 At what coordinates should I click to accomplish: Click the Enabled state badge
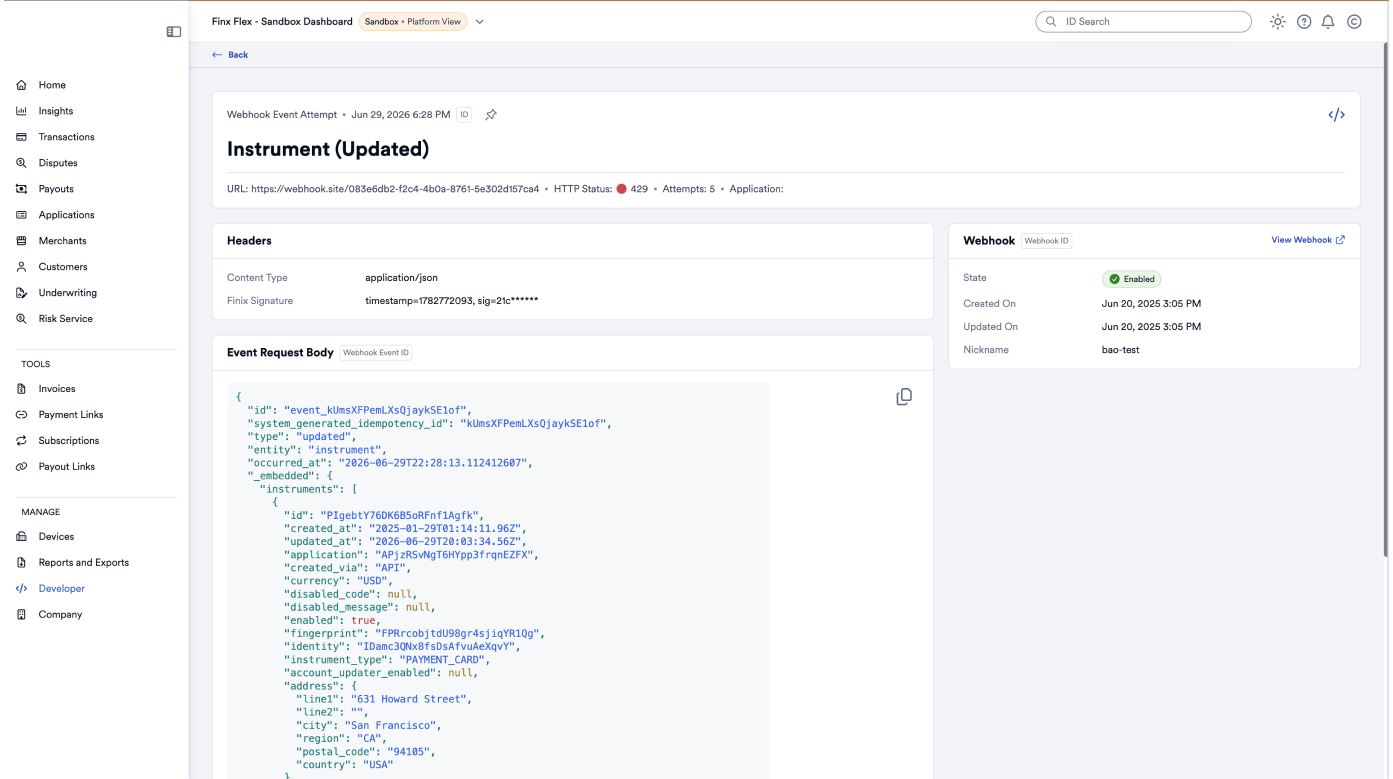tap(1132, 279)
